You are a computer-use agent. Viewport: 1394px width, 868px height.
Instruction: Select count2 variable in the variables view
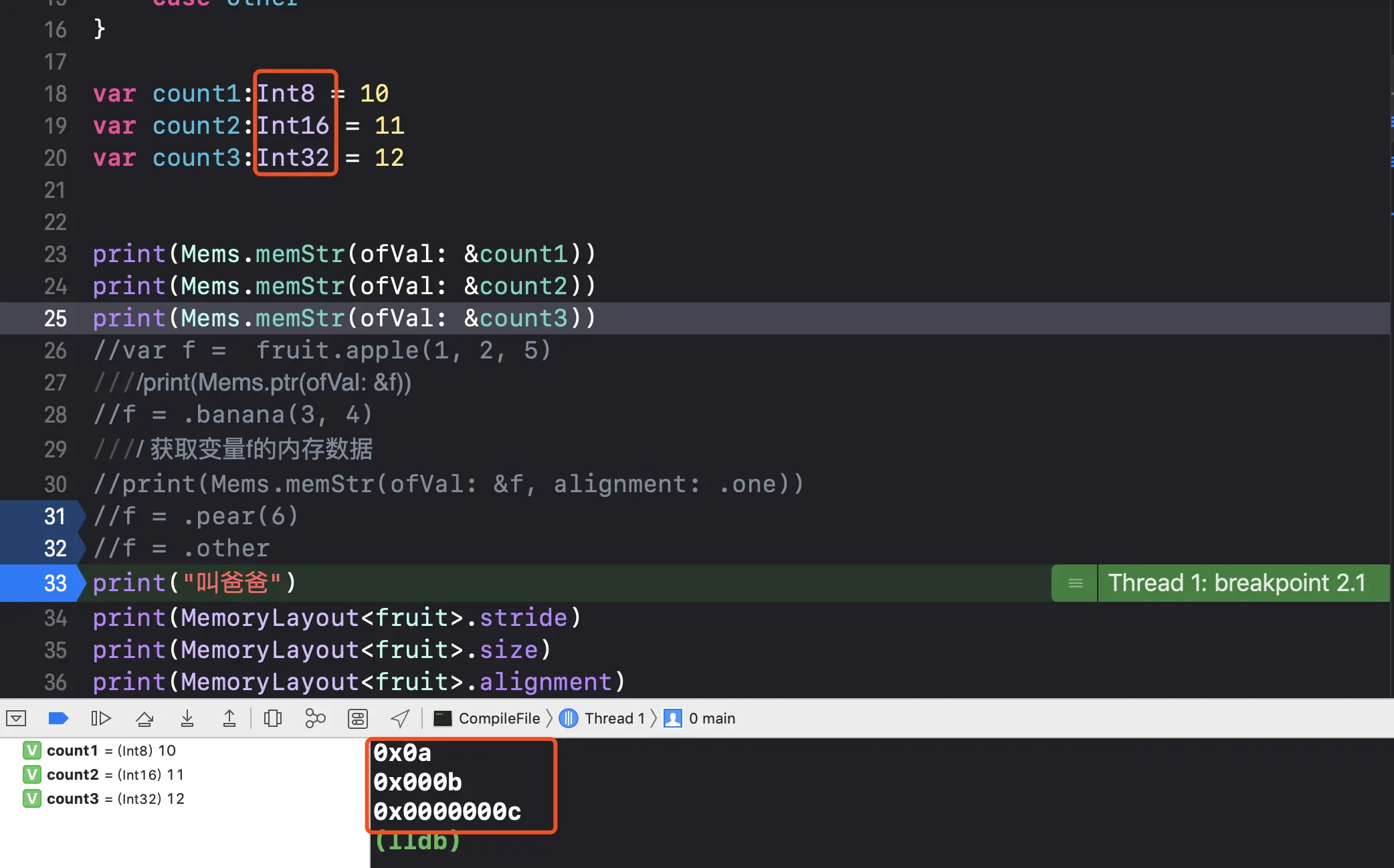click(72, 774)
